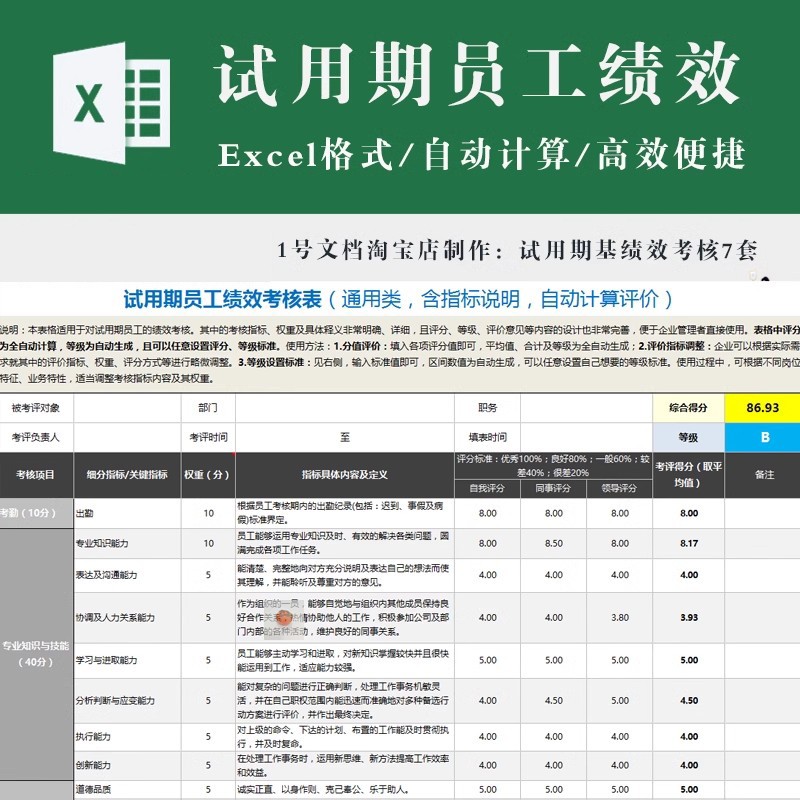Click the 备注 cell in the 出勤 row
The height and width of the screenshot is (800, 800).
point(762,513)
